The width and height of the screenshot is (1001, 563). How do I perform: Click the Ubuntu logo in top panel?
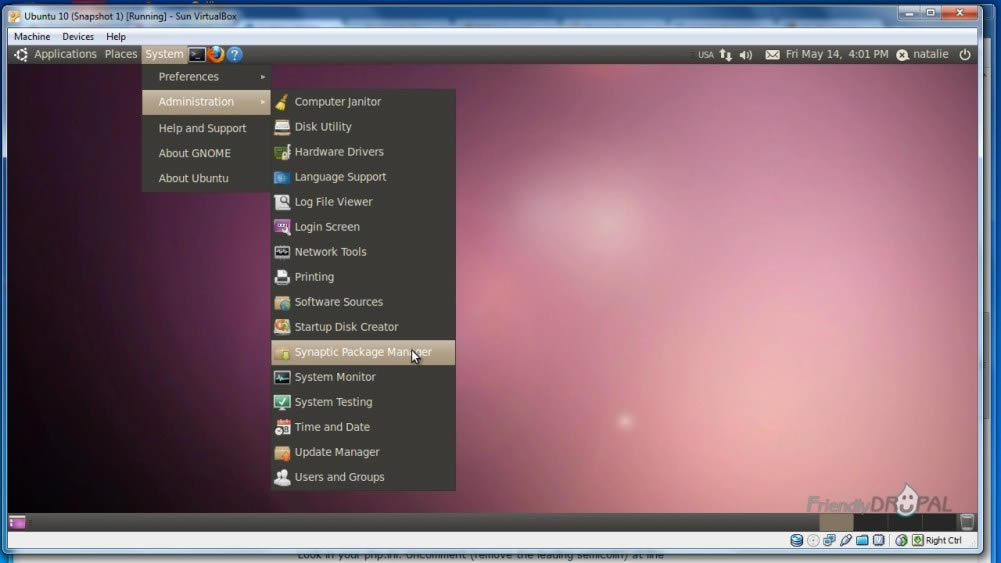pos(21,54)
